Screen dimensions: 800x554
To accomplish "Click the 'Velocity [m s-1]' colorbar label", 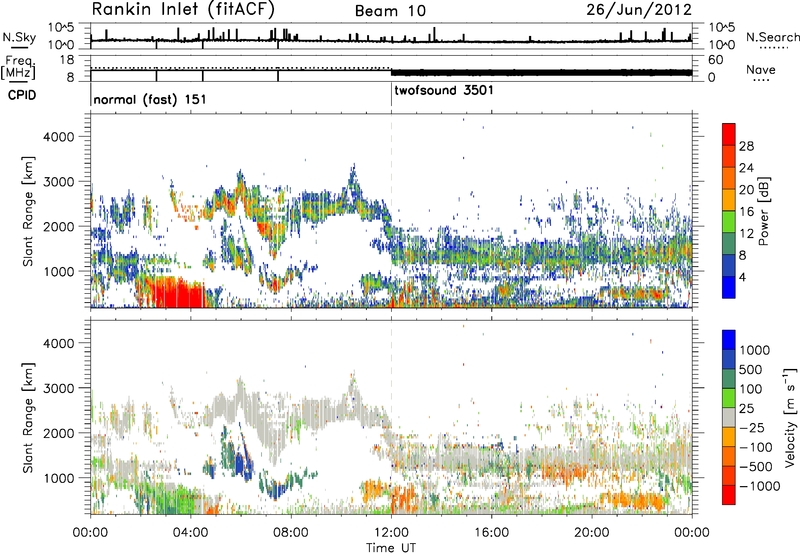I will (x=790, y=417).
